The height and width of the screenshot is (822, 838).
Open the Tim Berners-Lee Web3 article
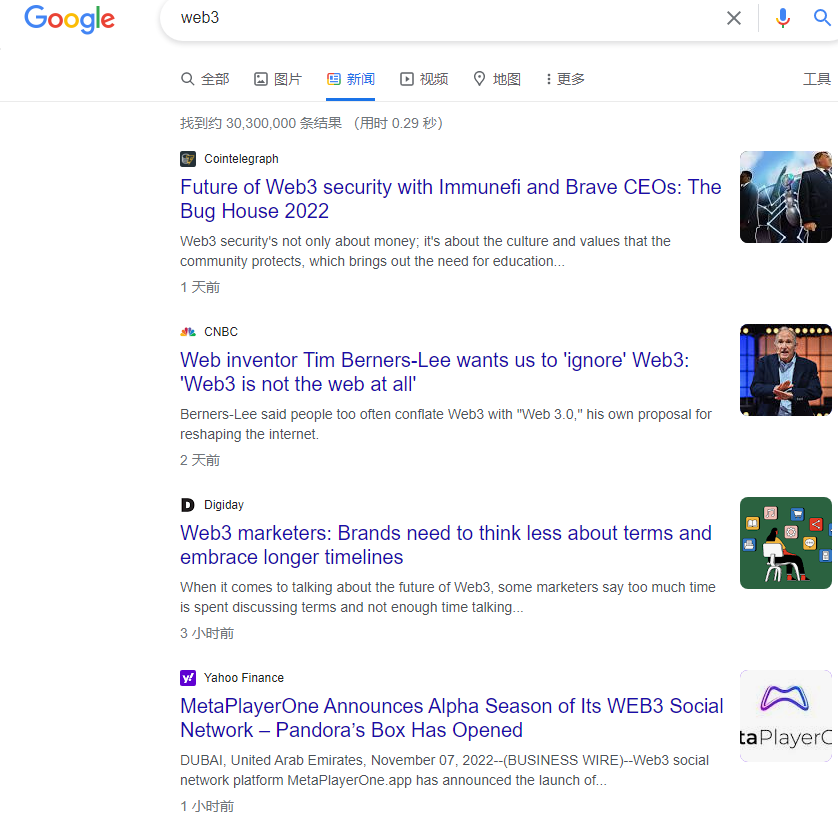(434, 372)
